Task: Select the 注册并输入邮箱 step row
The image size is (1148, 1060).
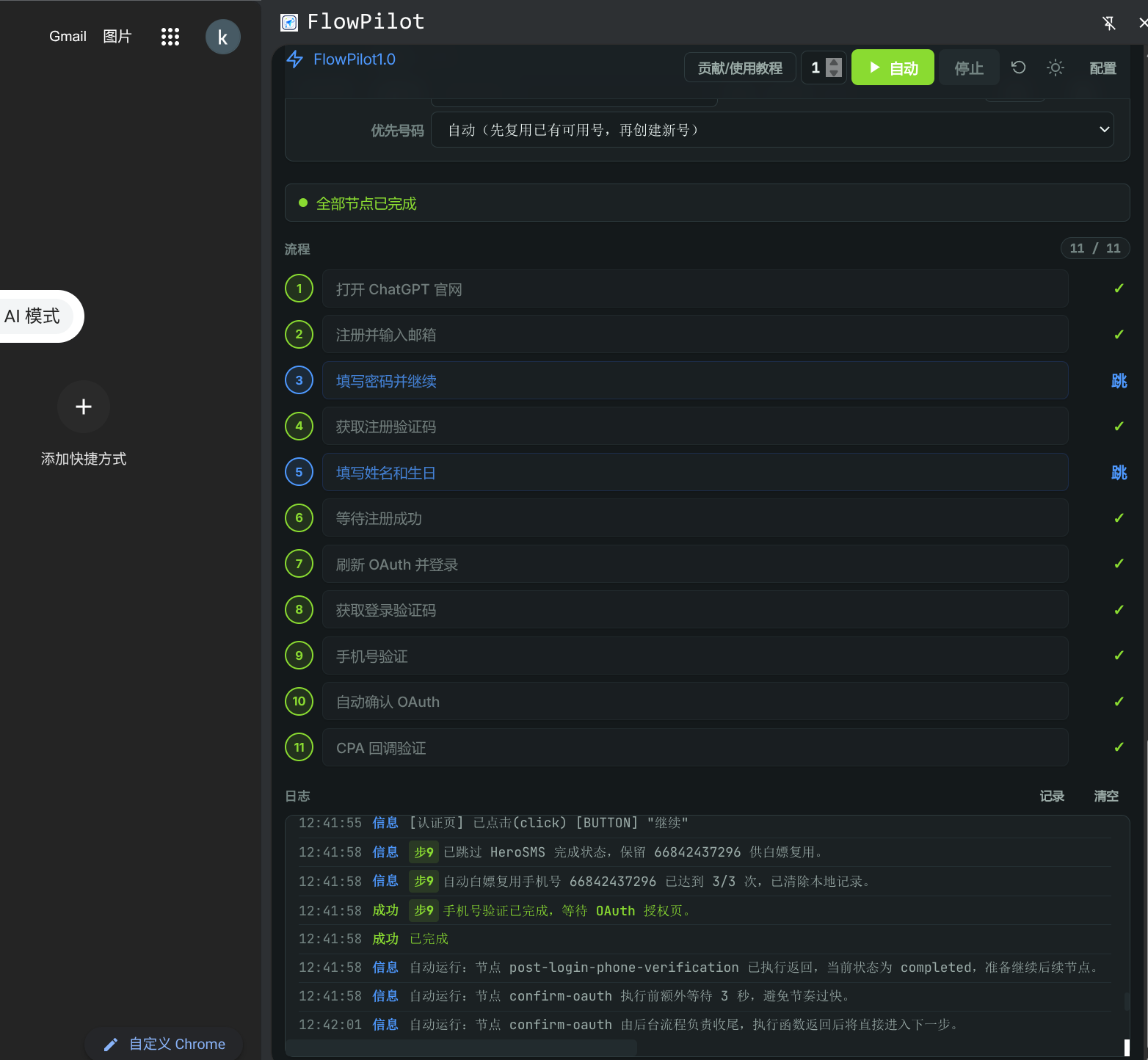Action: pyautogui.click(x=695, y=334)
